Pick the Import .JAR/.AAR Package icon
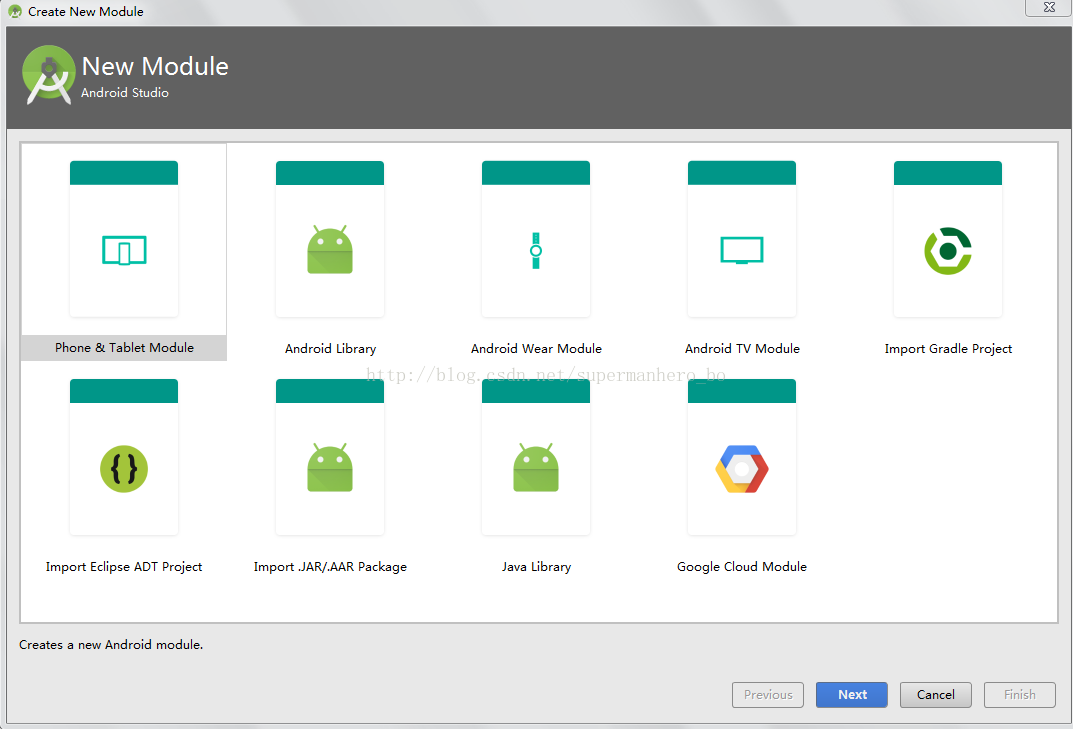Screen dimensions: 1073x729 click(330, 468)
